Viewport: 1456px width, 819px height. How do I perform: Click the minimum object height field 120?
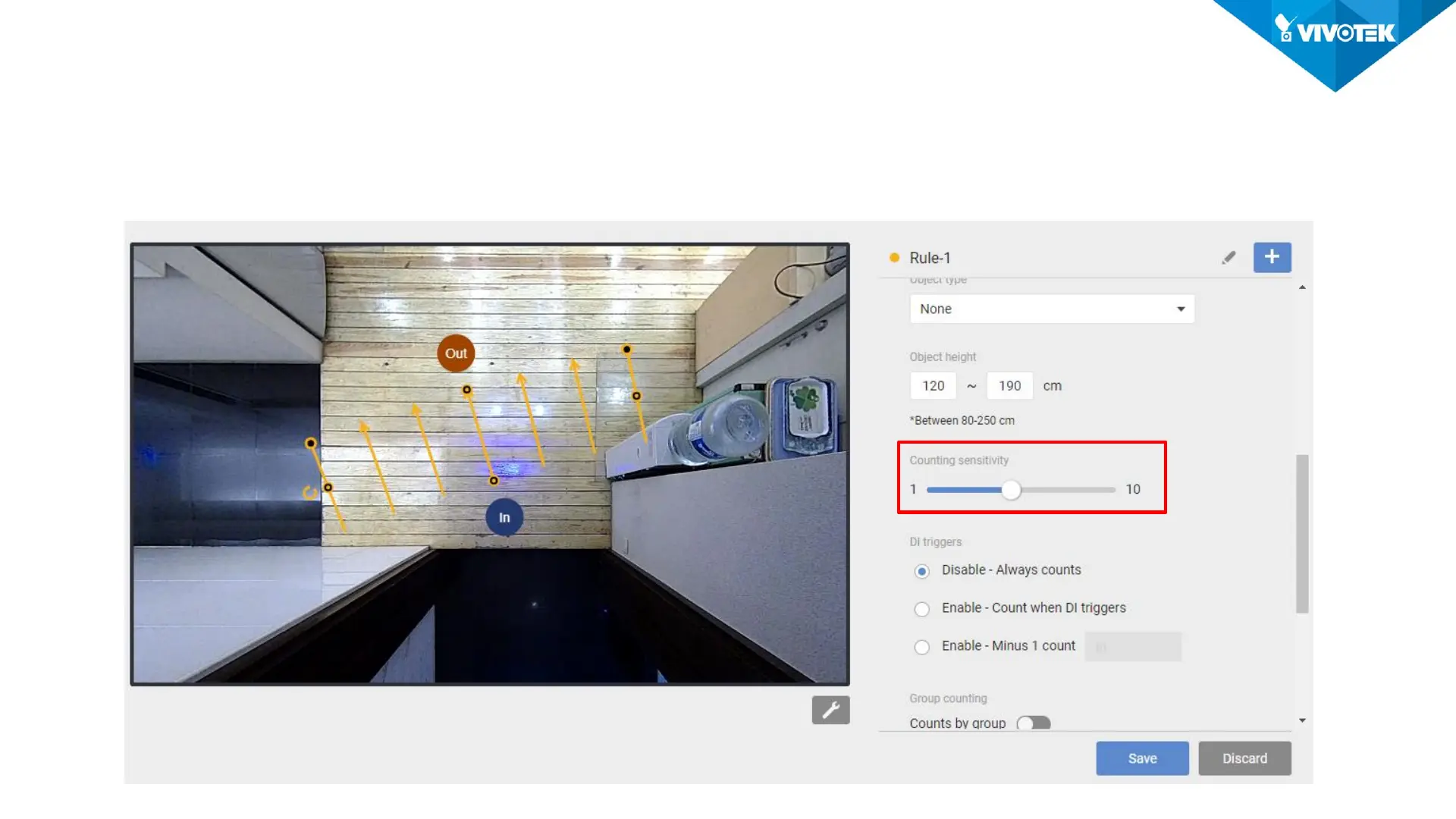tap(933, 386)
